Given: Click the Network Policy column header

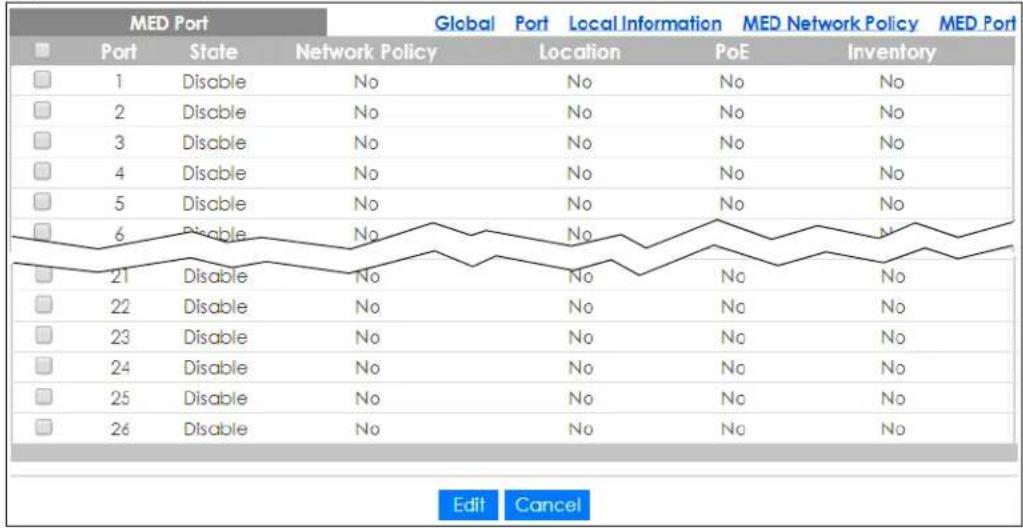Looking at the screenshot, I should [366, 52].
